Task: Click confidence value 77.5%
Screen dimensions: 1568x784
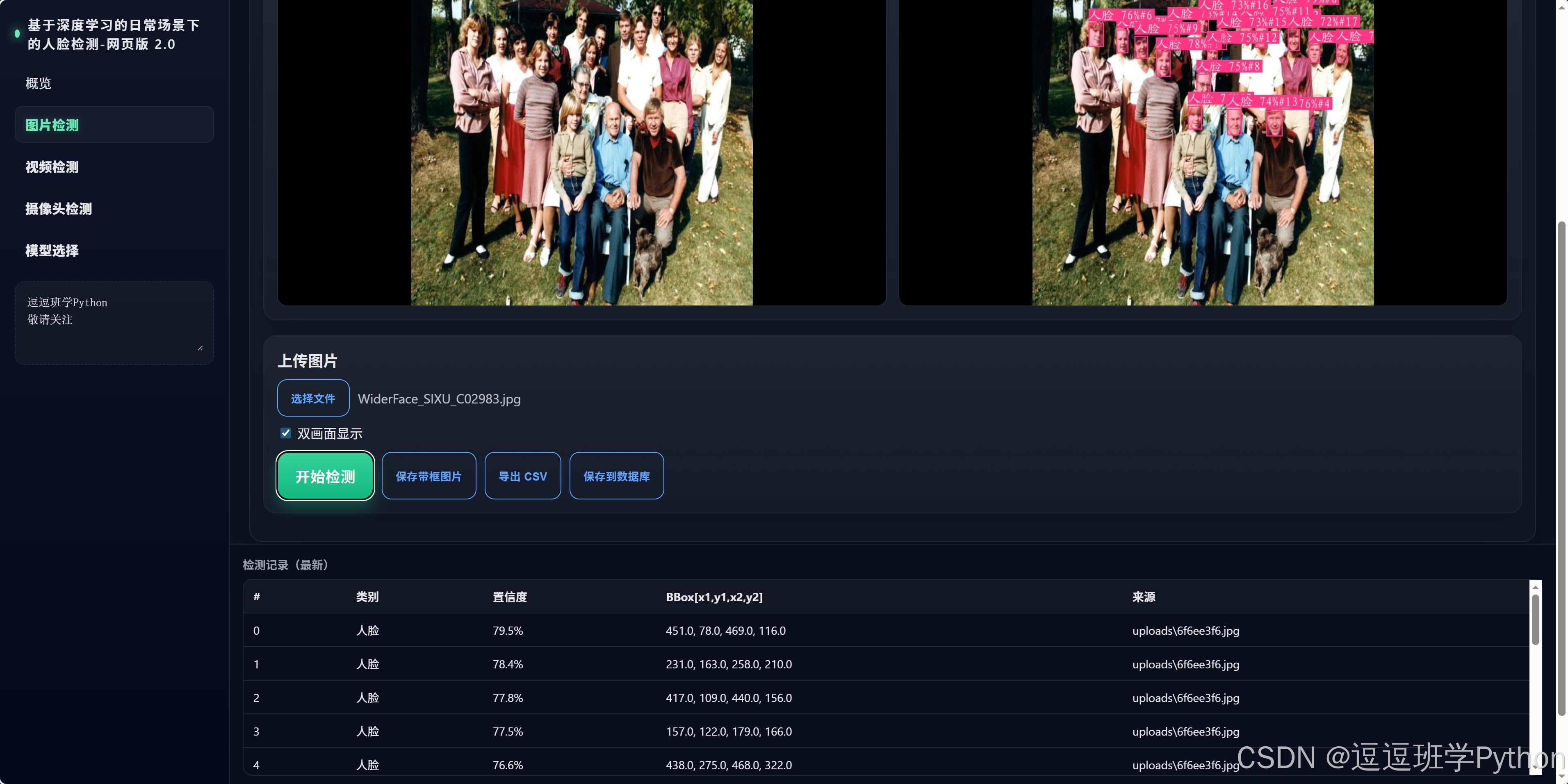Action: tap(508, 731)
